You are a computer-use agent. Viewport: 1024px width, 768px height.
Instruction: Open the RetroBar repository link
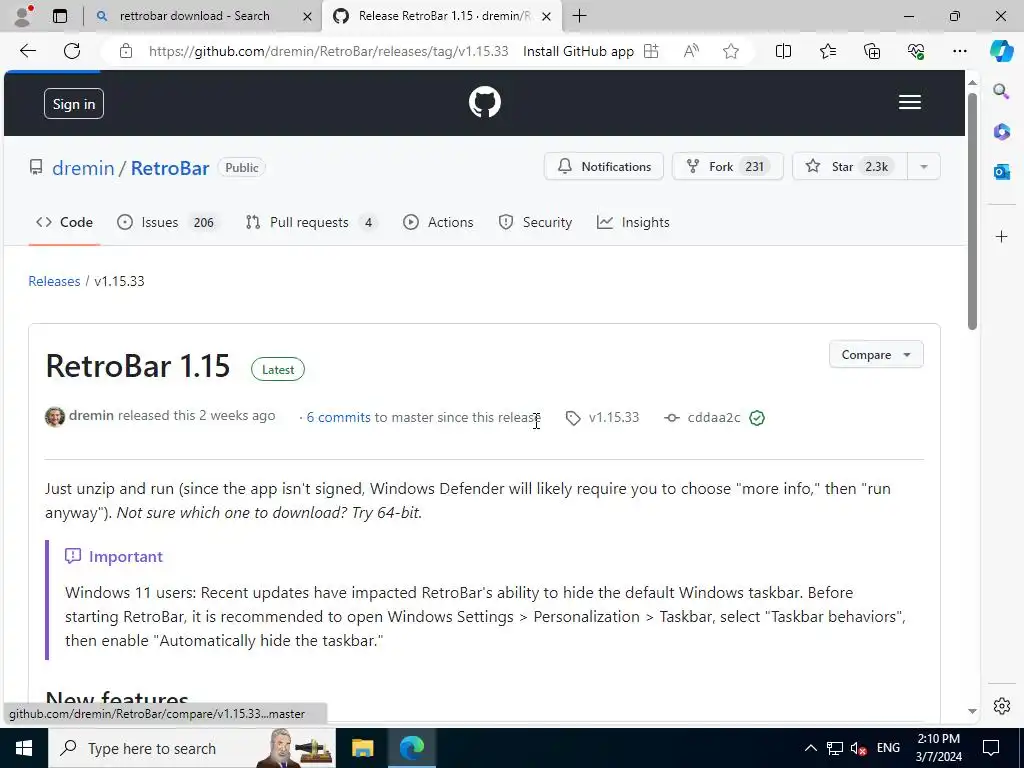point(170,168)
